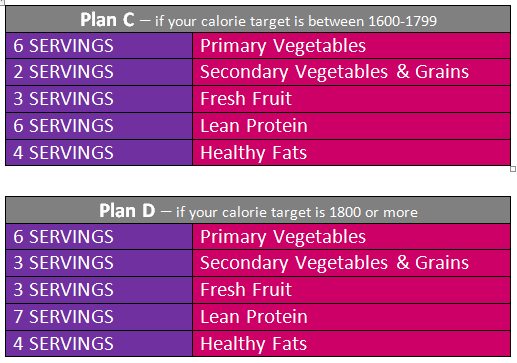Click Primary Vegetables cell in Plan D
517x363 pixels.
click(x=351, y=237)
